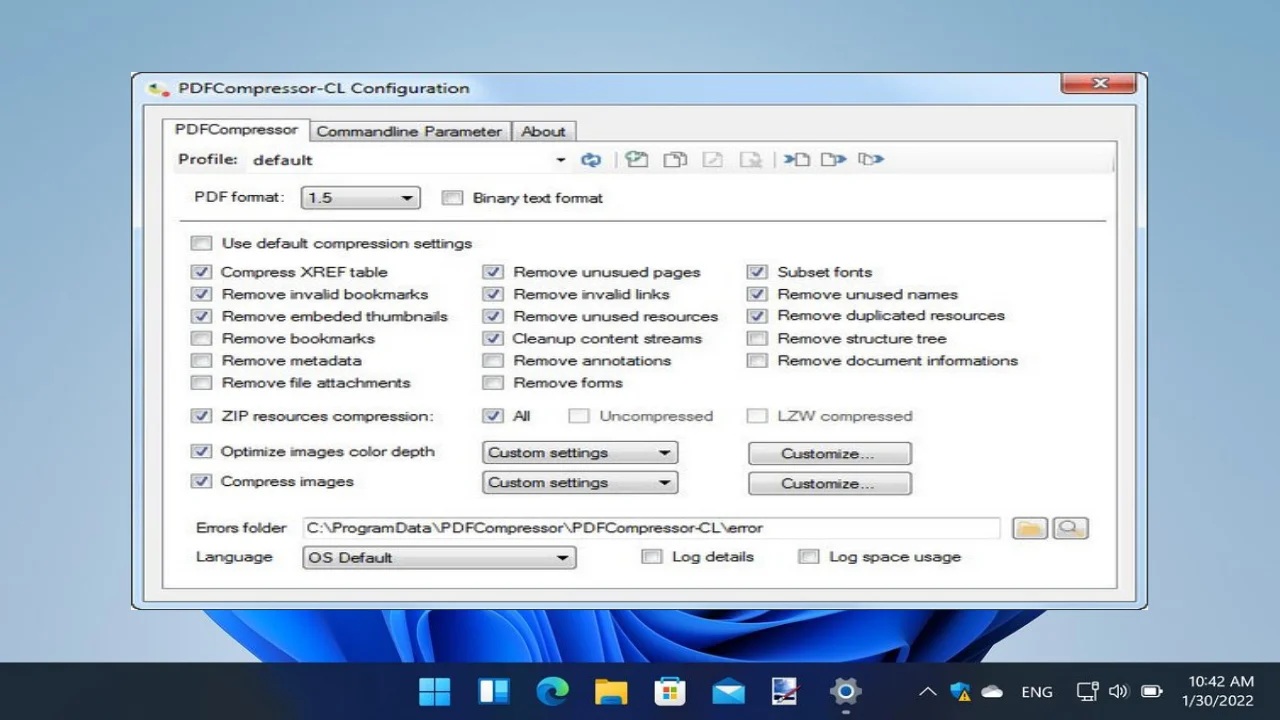Enable Remove structure tree
1280x720 pixels.
758,338
